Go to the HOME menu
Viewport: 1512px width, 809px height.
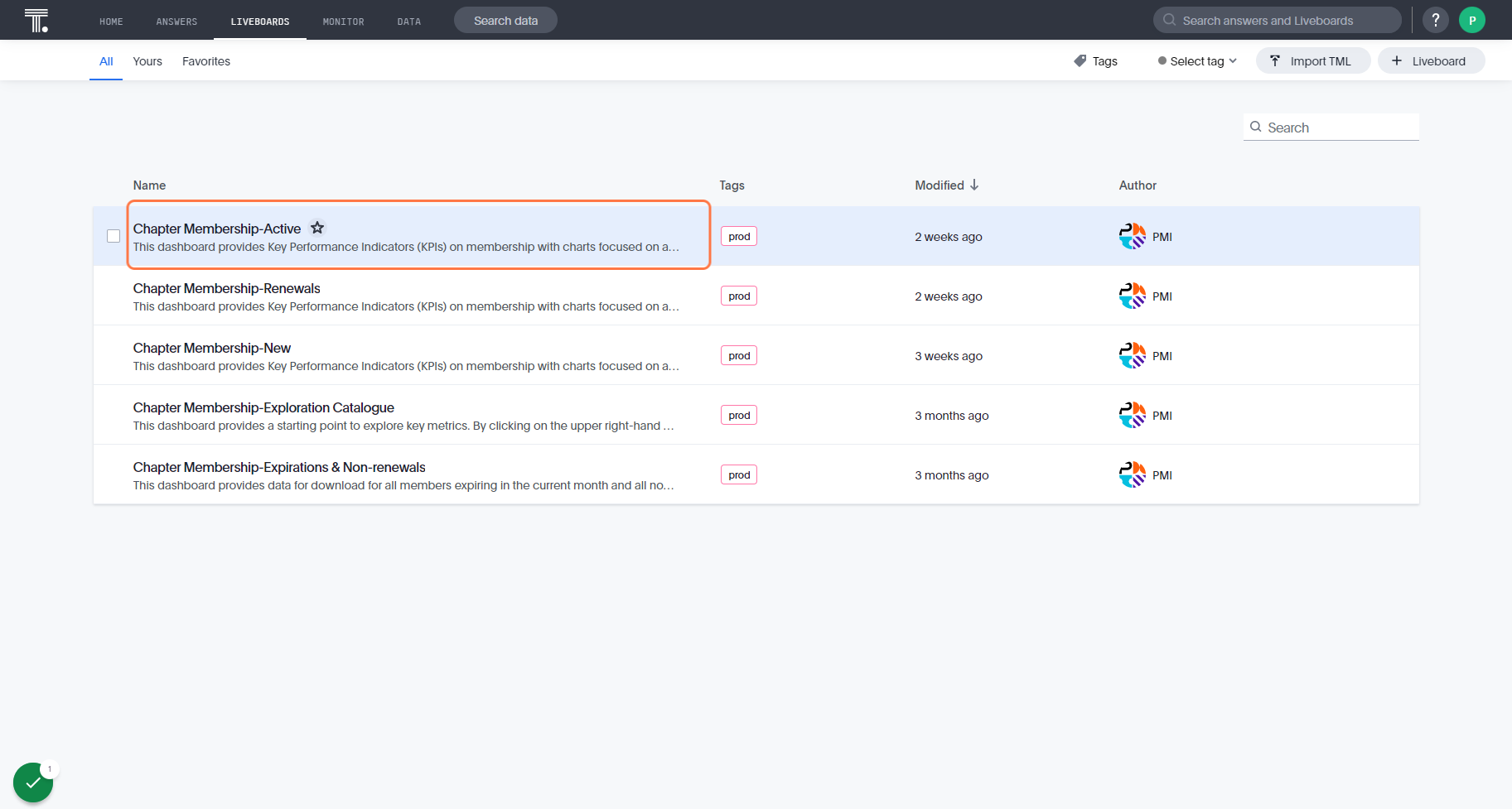point(111,22)
